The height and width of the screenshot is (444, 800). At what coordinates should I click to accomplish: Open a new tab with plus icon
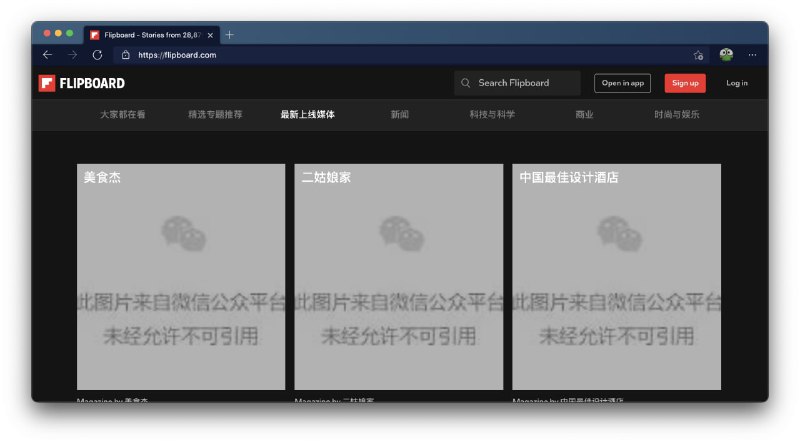[x=230, y=35]
